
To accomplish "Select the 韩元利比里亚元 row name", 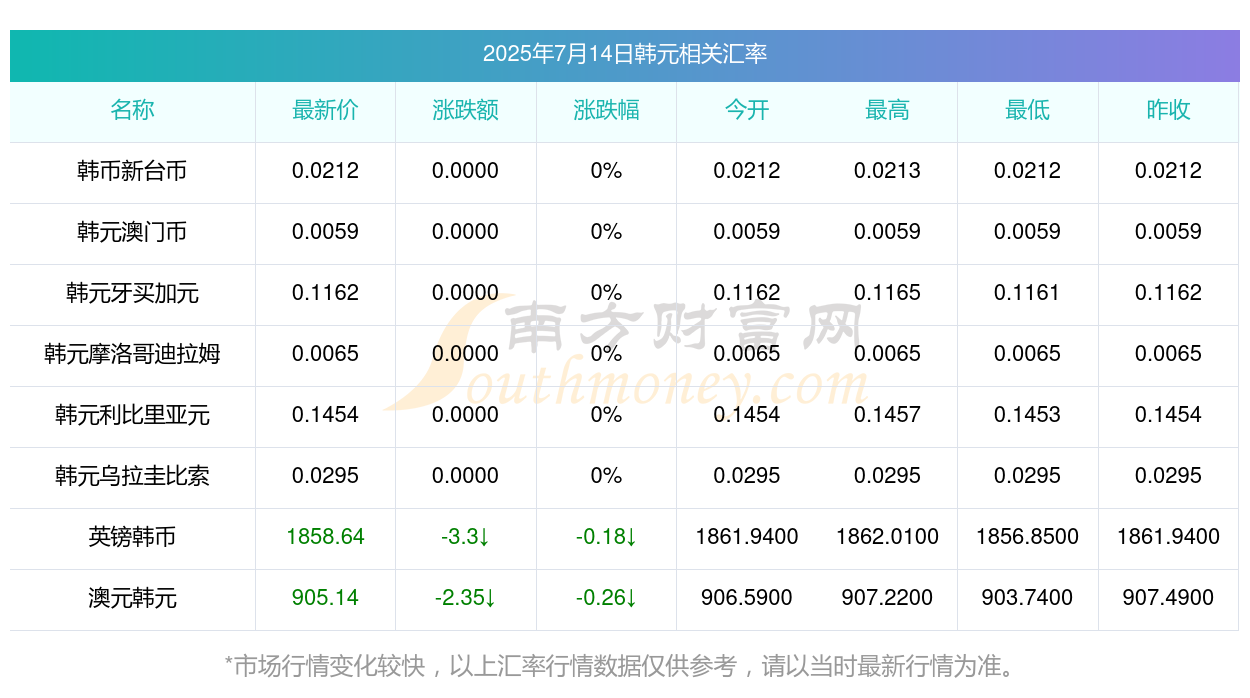I will pos(132,415).
